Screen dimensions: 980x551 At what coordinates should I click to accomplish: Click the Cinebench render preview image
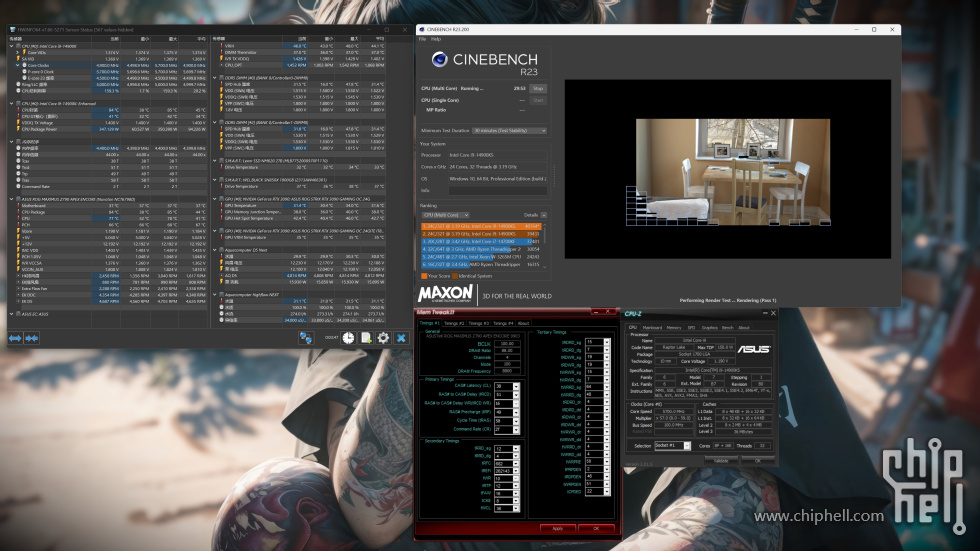[733, 172]
